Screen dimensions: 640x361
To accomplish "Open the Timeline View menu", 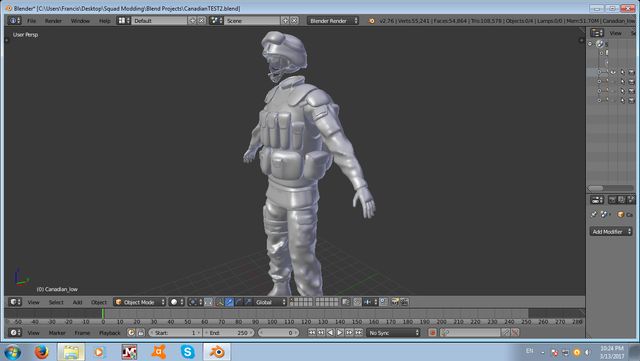I will [33, 333].
